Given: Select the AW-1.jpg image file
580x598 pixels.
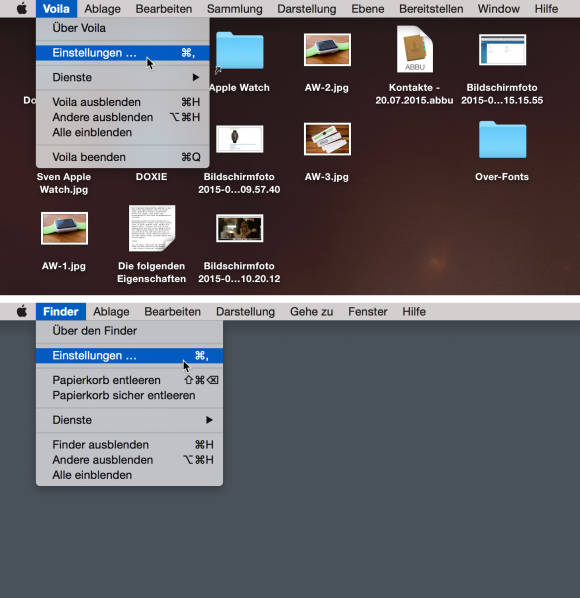Looking at the screenshot, I should 64,228.
